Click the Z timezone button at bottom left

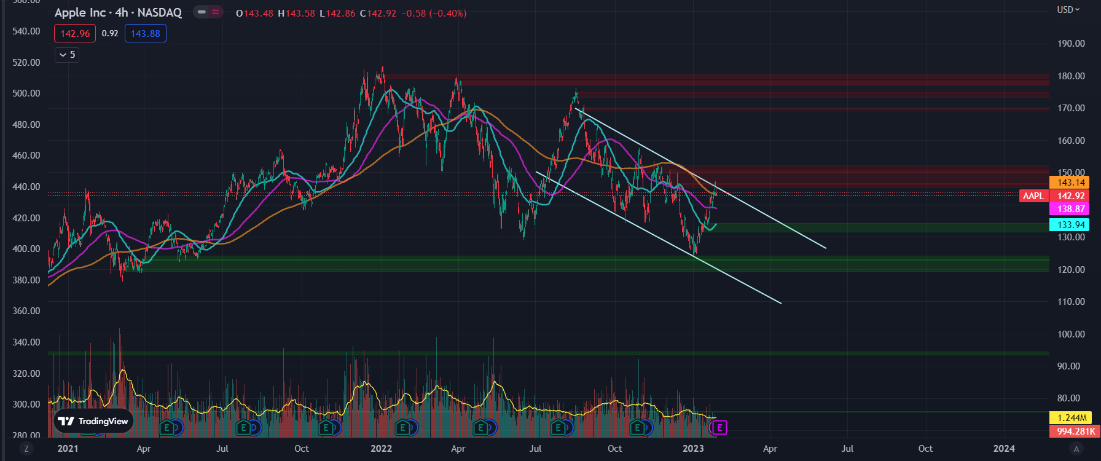[x=25, y=448]
